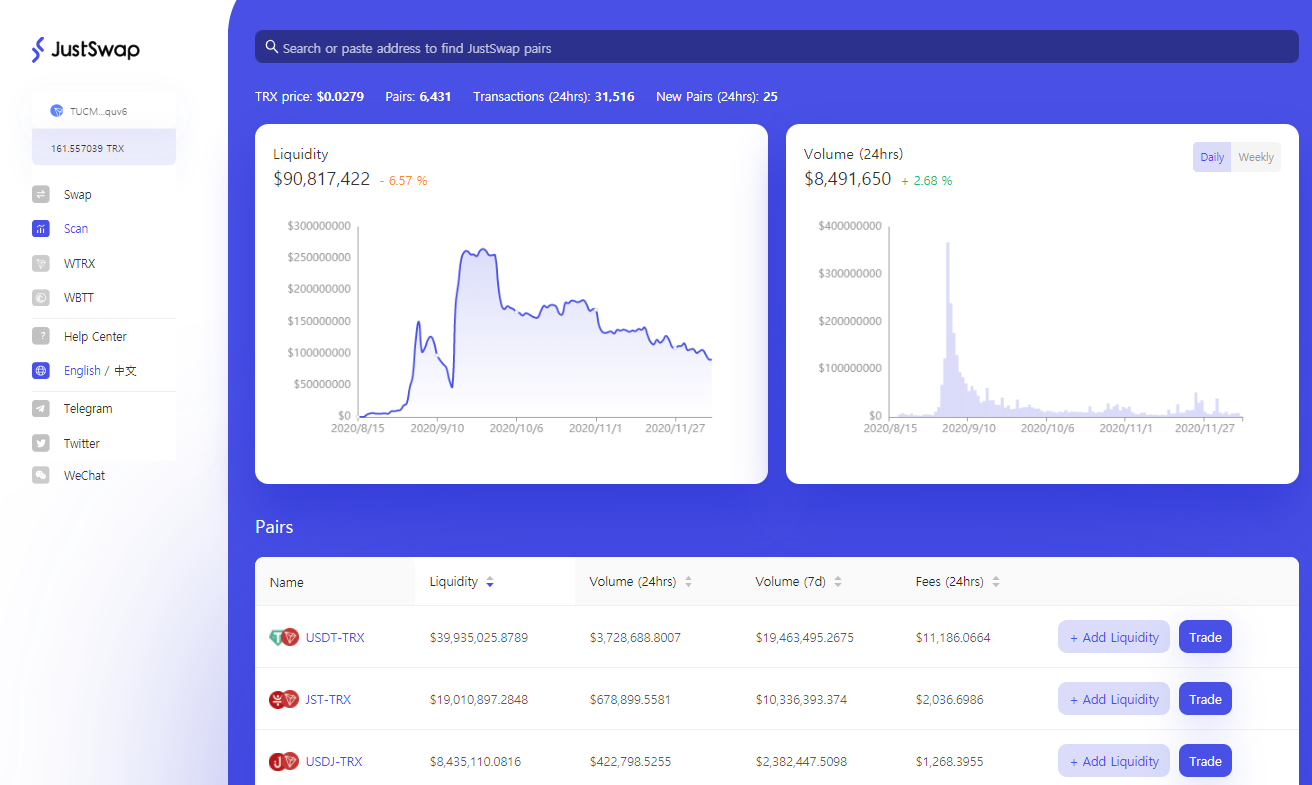The height and width of the screenshot is (785, 1312).
Task: Add Liquidity to USDJ-TRX pair
Action: (1114, 762)
